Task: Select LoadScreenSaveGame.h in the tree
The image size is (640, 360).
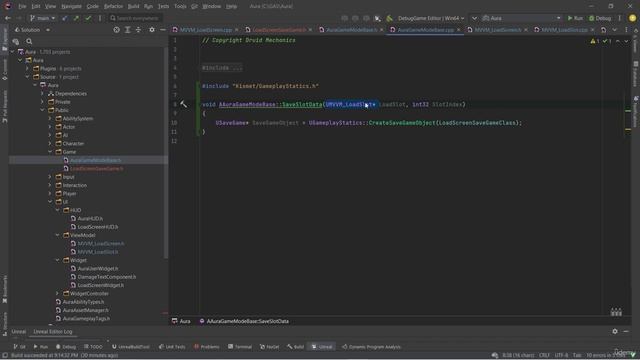Action: click(x=96, y=169)
